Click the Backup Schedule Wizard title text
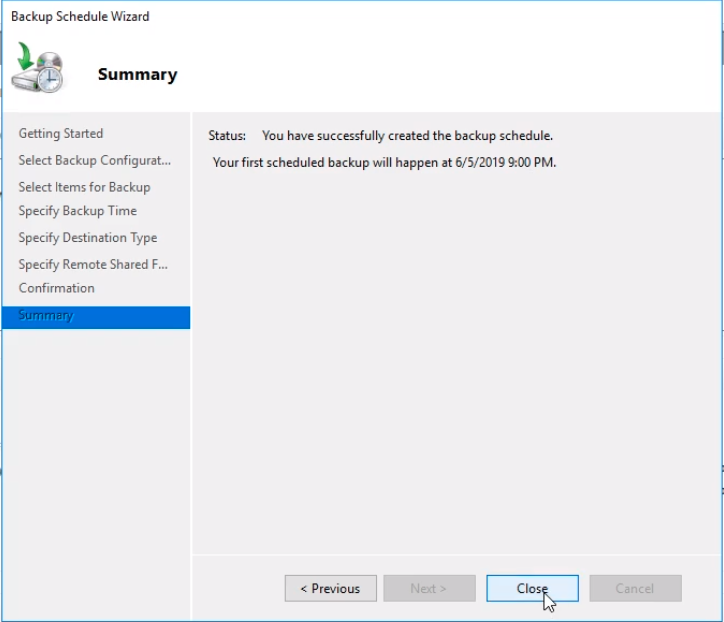The image size is (724, 622). pyautogui.click(x=80, y=17)
